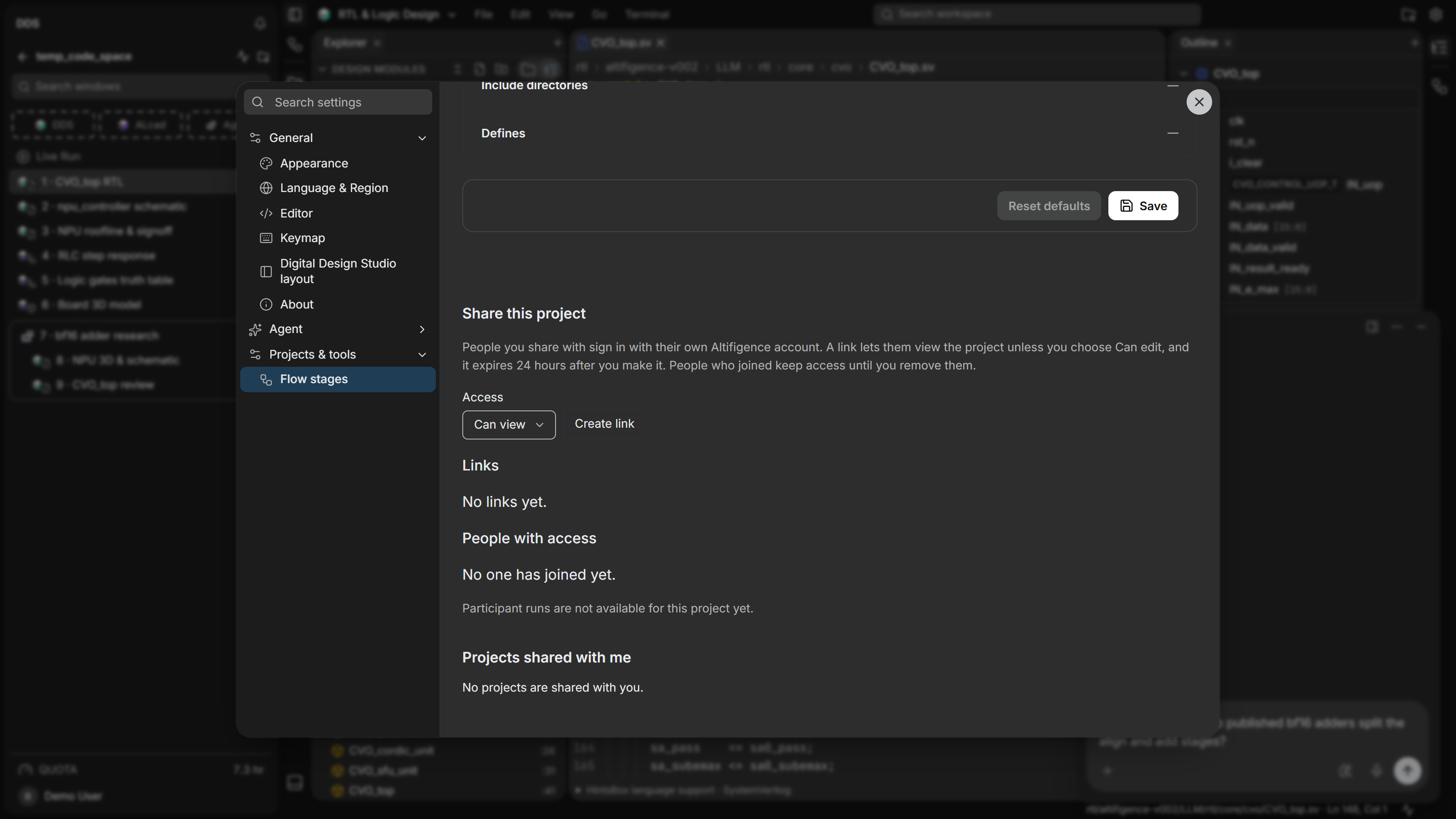
Task: Open Language & Region settings
Action: [x=338, y=188]
